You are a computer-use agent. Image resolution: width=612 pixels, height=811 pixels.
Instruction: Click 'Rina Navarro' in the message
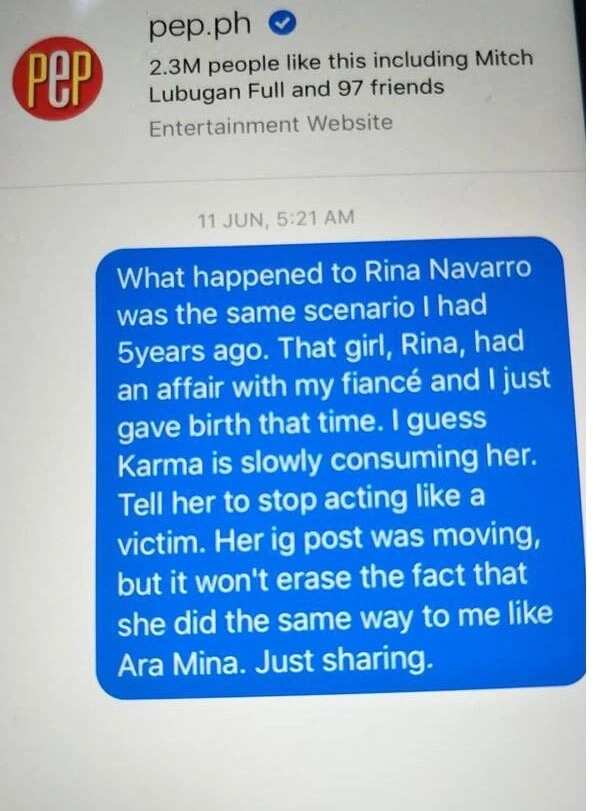(x=447, y=270)
